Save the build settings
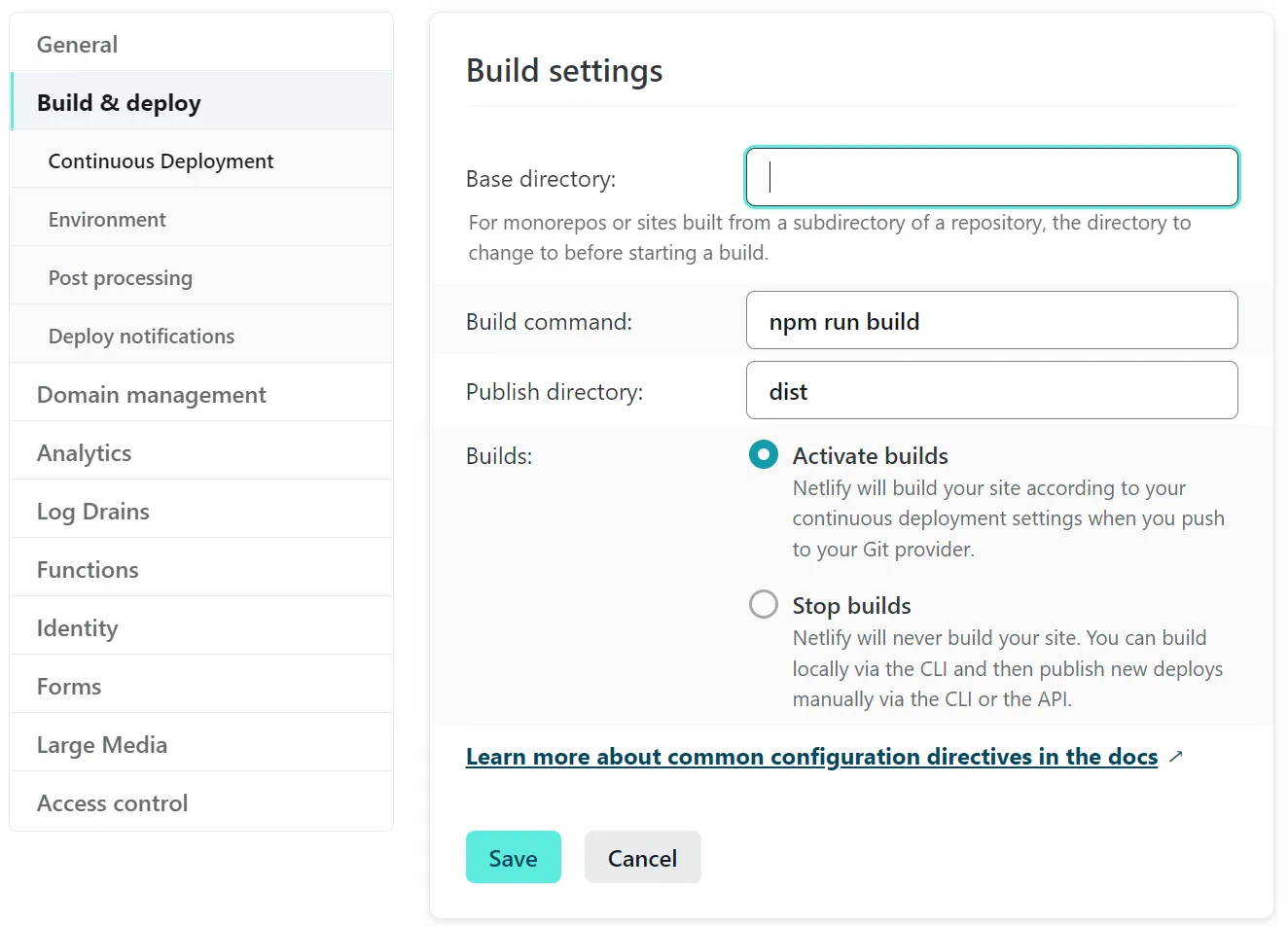Viewport: 1288px width, 926px height. point(513,857)
